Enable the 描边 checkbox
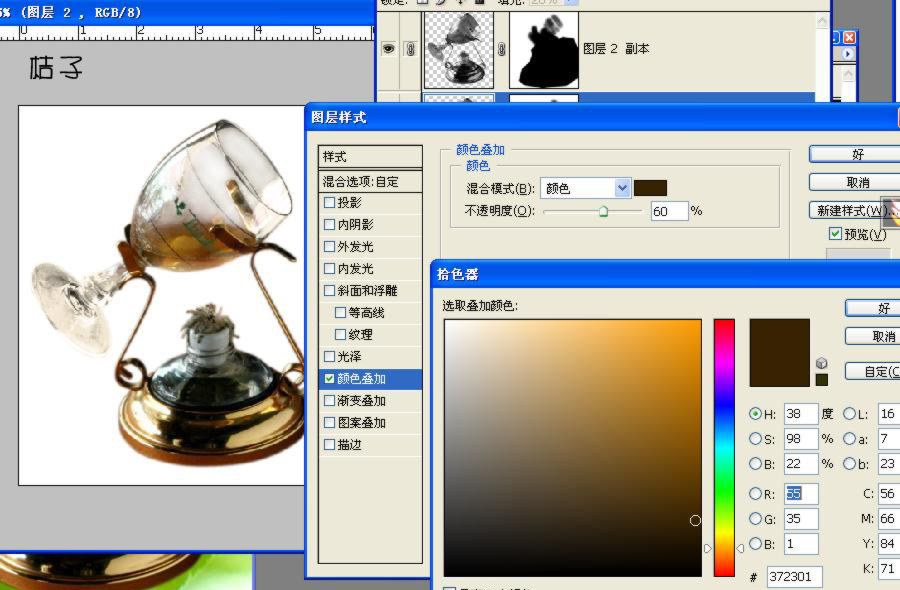Viewport: 900px width, 590px height. (329, 445)
